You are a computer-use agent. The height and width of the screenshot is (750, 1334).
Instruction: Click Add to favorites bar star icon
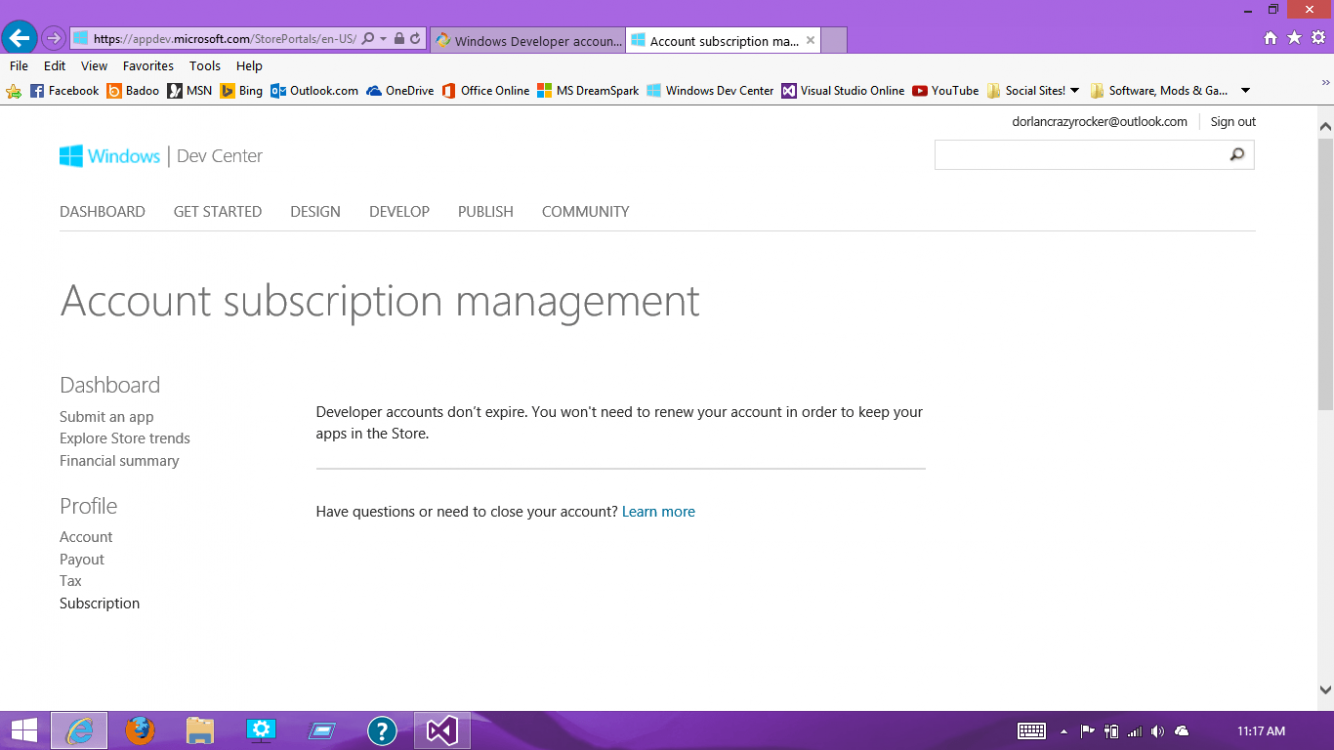click(x=14, y=91)
